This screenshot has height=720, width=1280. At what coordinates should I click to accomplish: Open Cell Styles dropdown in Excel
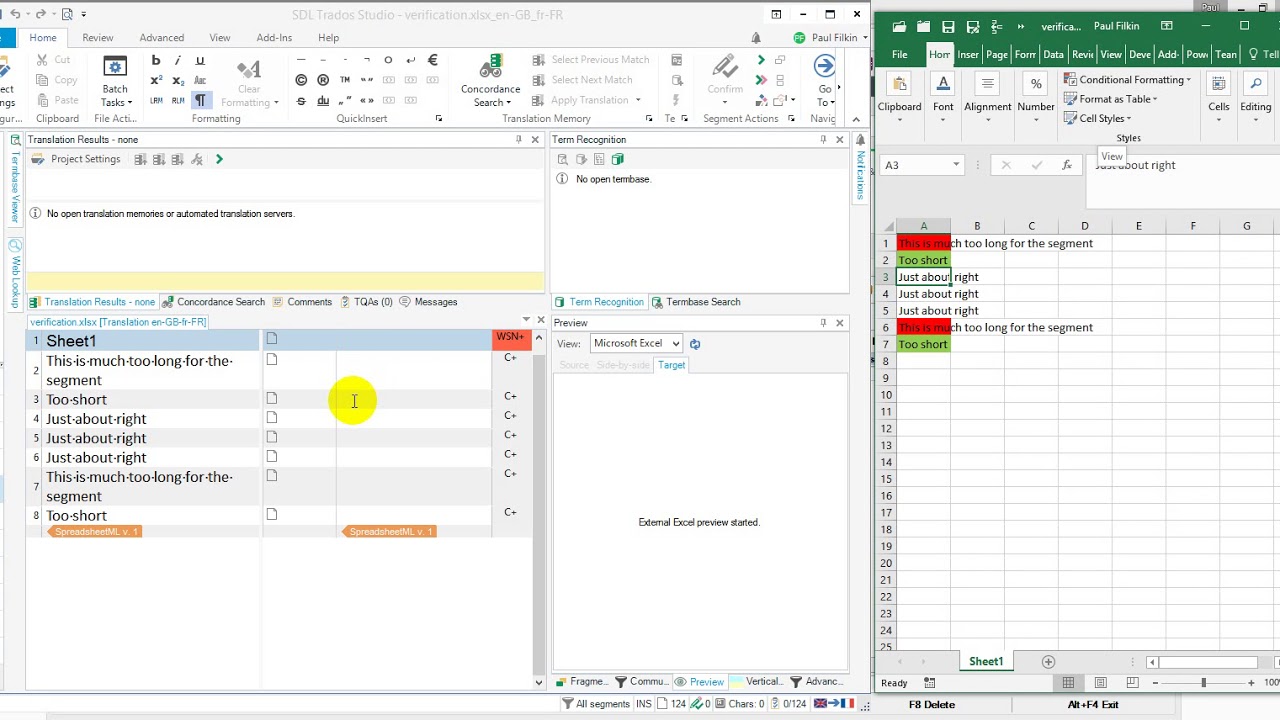[x=1098, y=118]
